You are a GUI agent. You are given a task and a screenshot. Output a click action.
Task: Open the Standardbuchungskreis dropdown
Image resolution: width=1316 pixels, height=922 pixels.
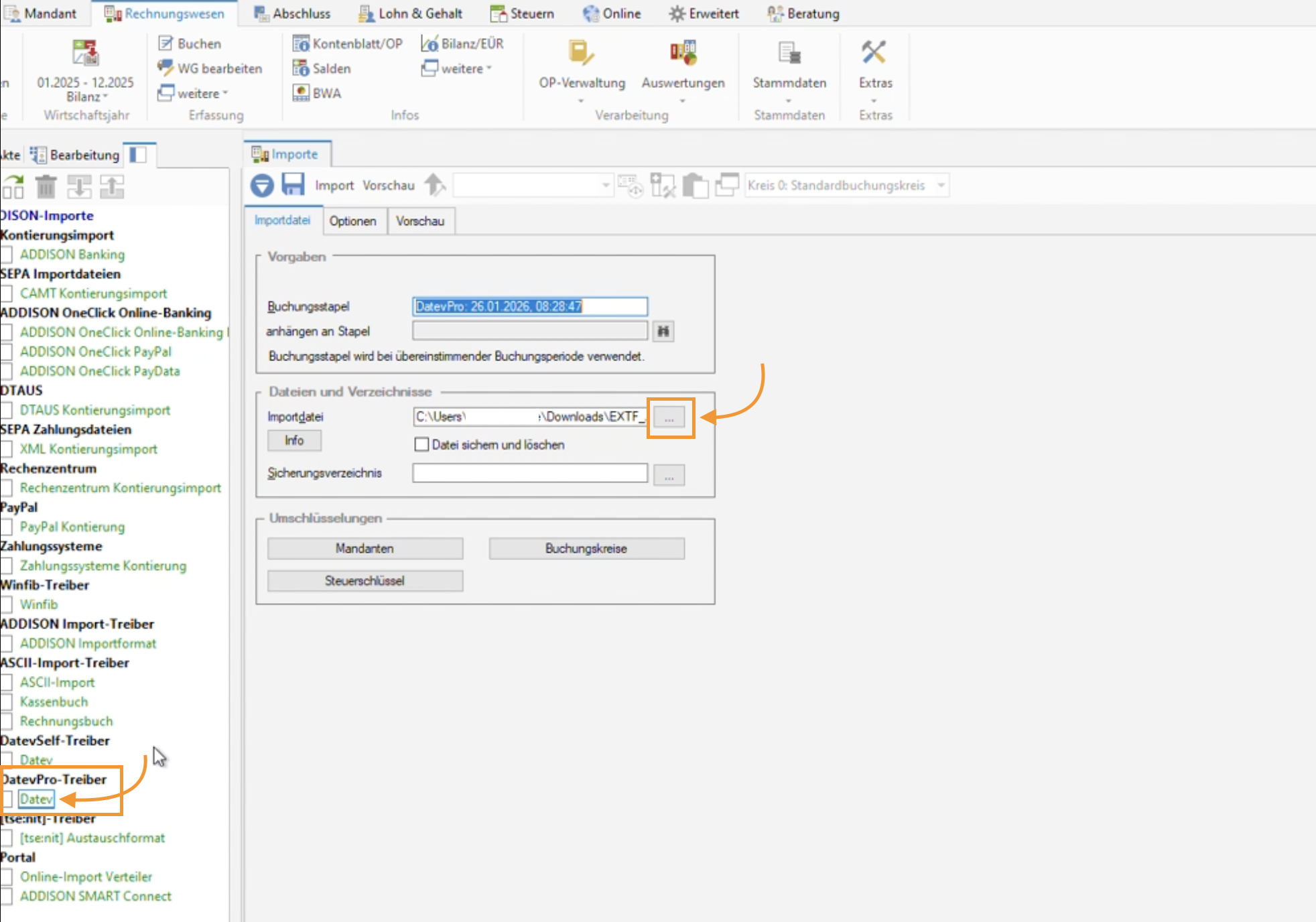coord(941,185)
